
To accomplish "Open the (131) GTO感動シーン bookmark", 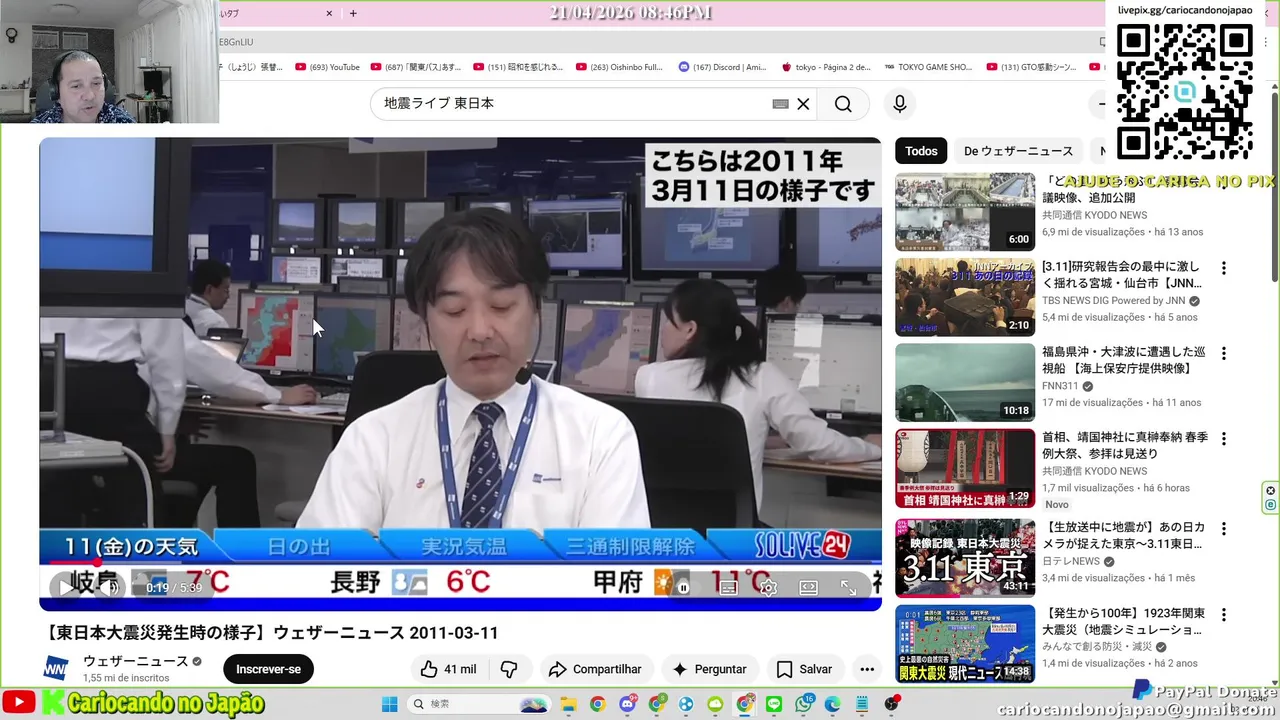I will tap(1031, 67).
